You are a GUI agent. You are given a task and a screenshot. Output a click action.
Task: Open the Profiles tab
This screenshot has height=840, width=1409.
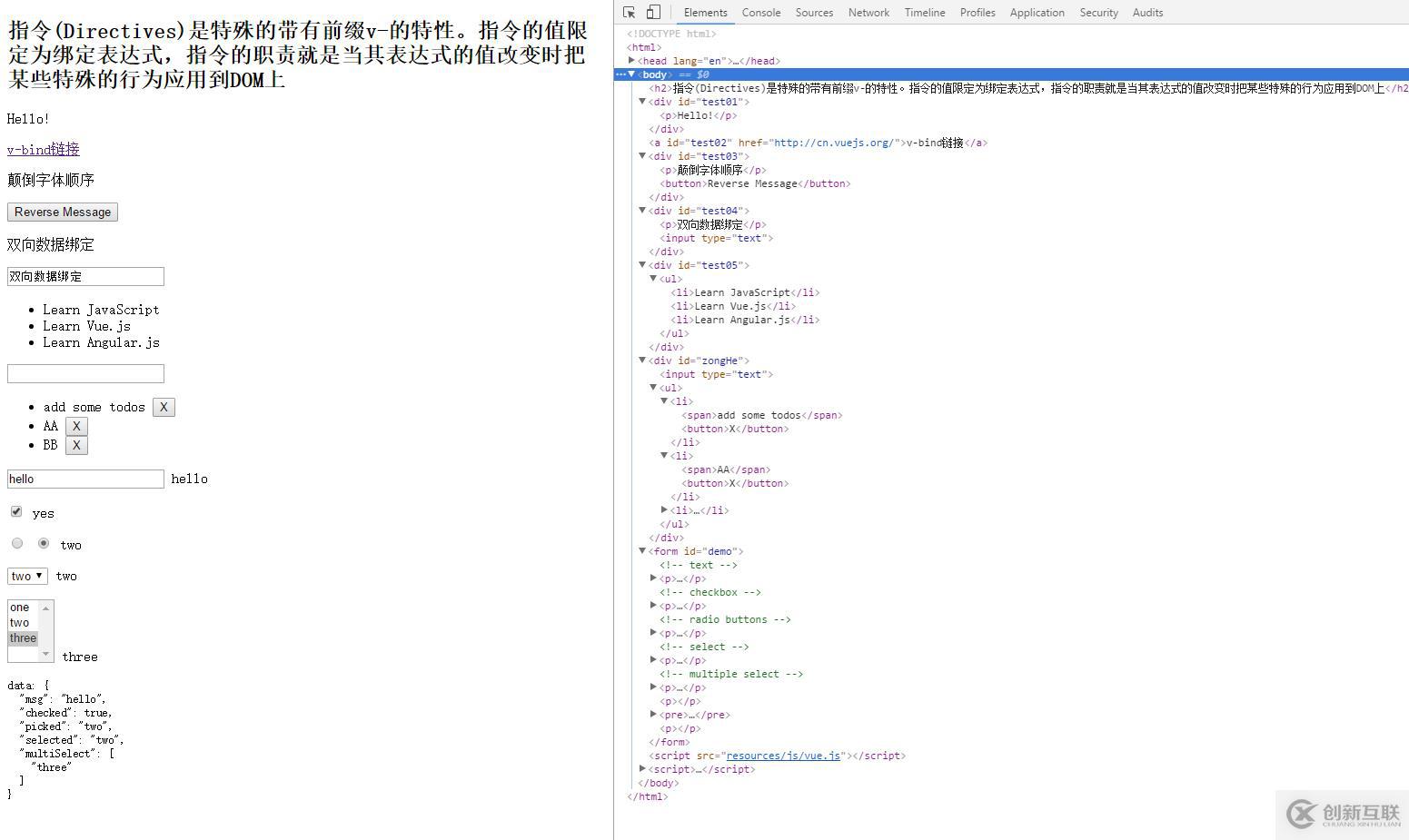[977, 13]
